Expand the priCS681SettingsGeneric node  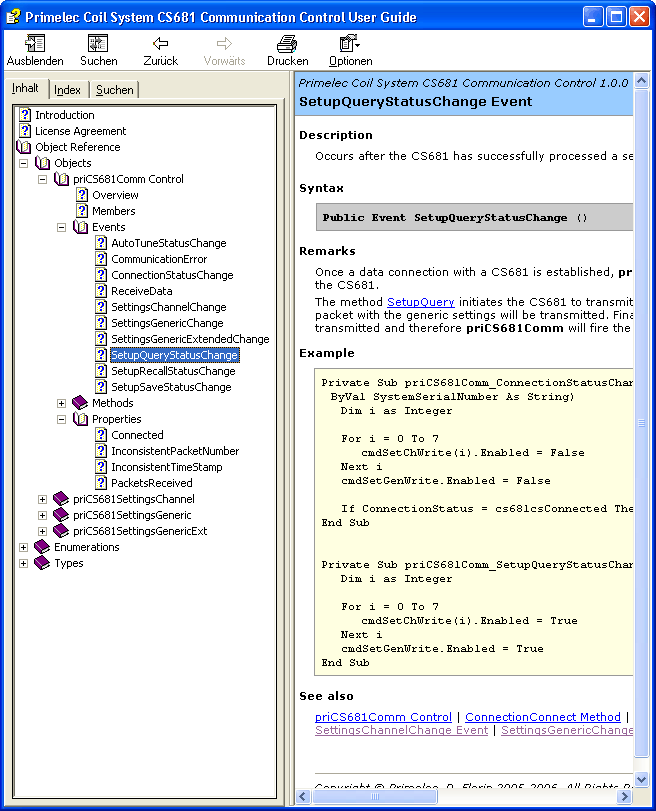42,516
